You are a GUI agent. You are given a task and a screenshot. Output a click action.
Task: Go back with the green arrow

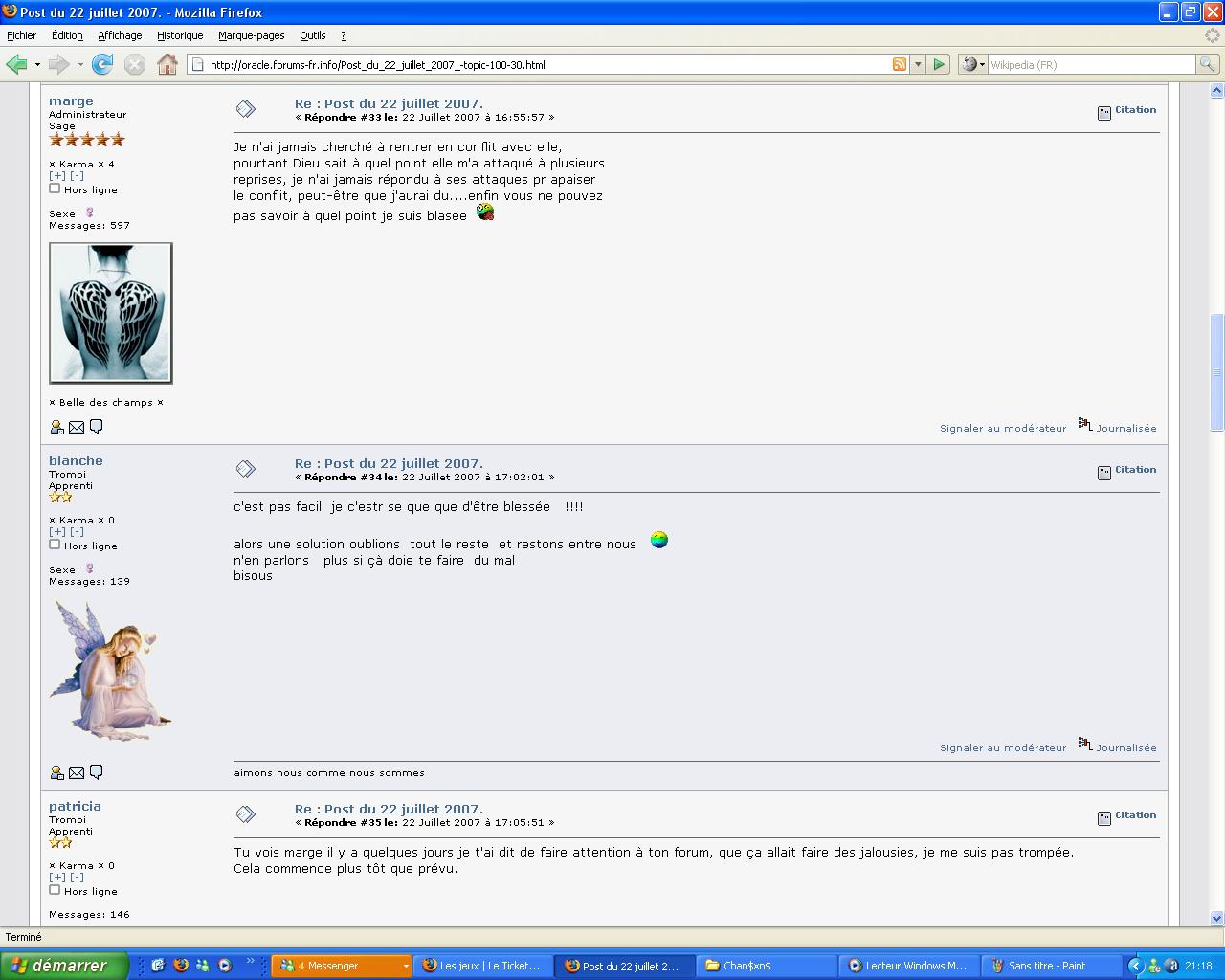pos(17,64)
